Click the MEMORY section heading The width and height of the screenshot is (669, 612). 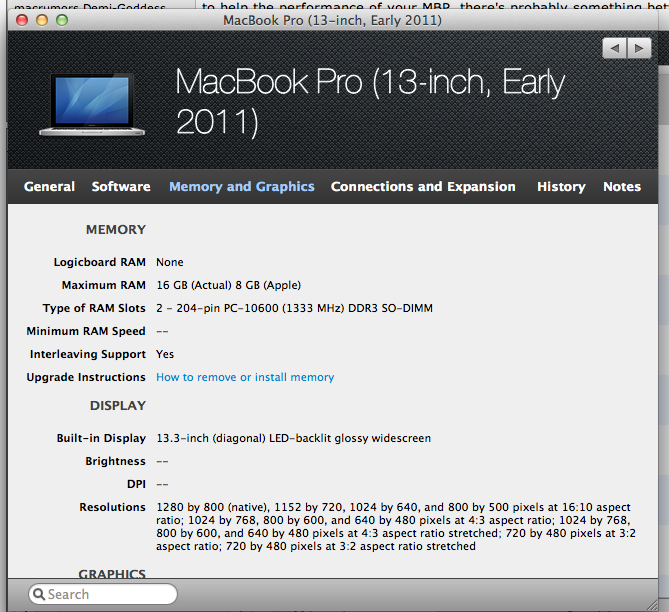coord(116,230)
